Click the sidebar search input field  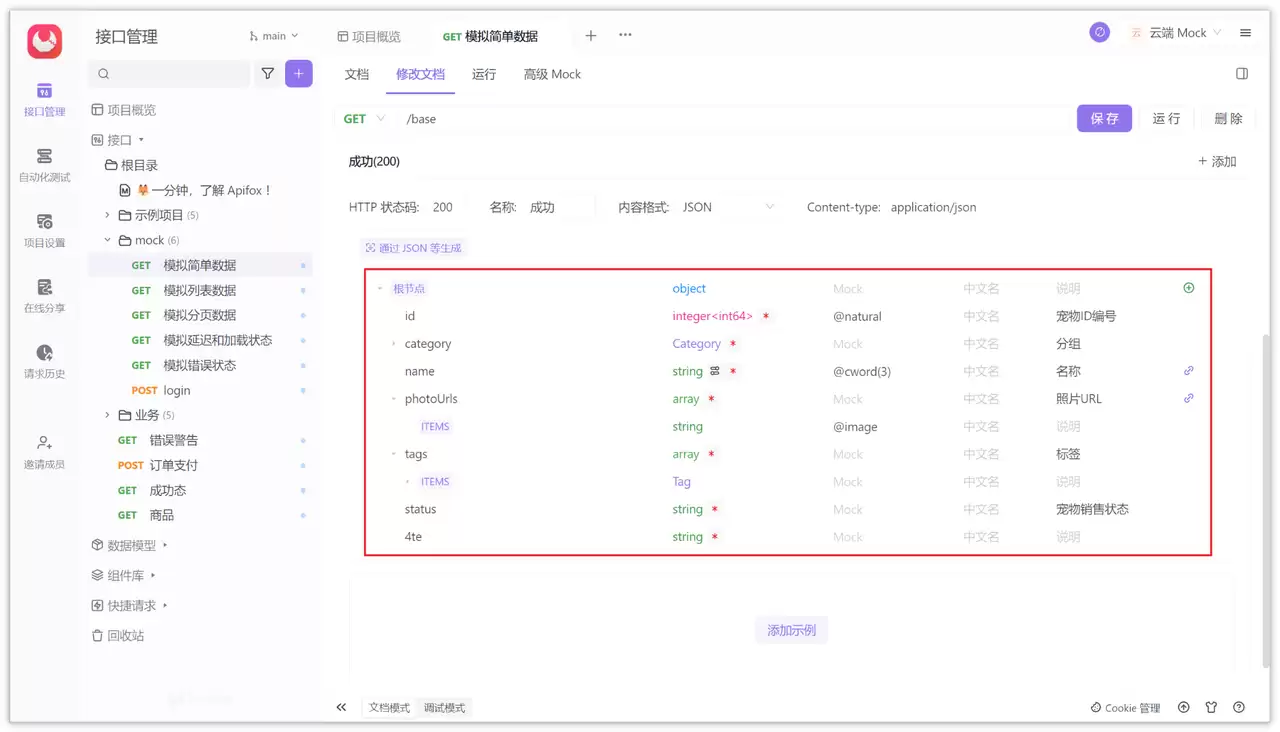[169, 74]
